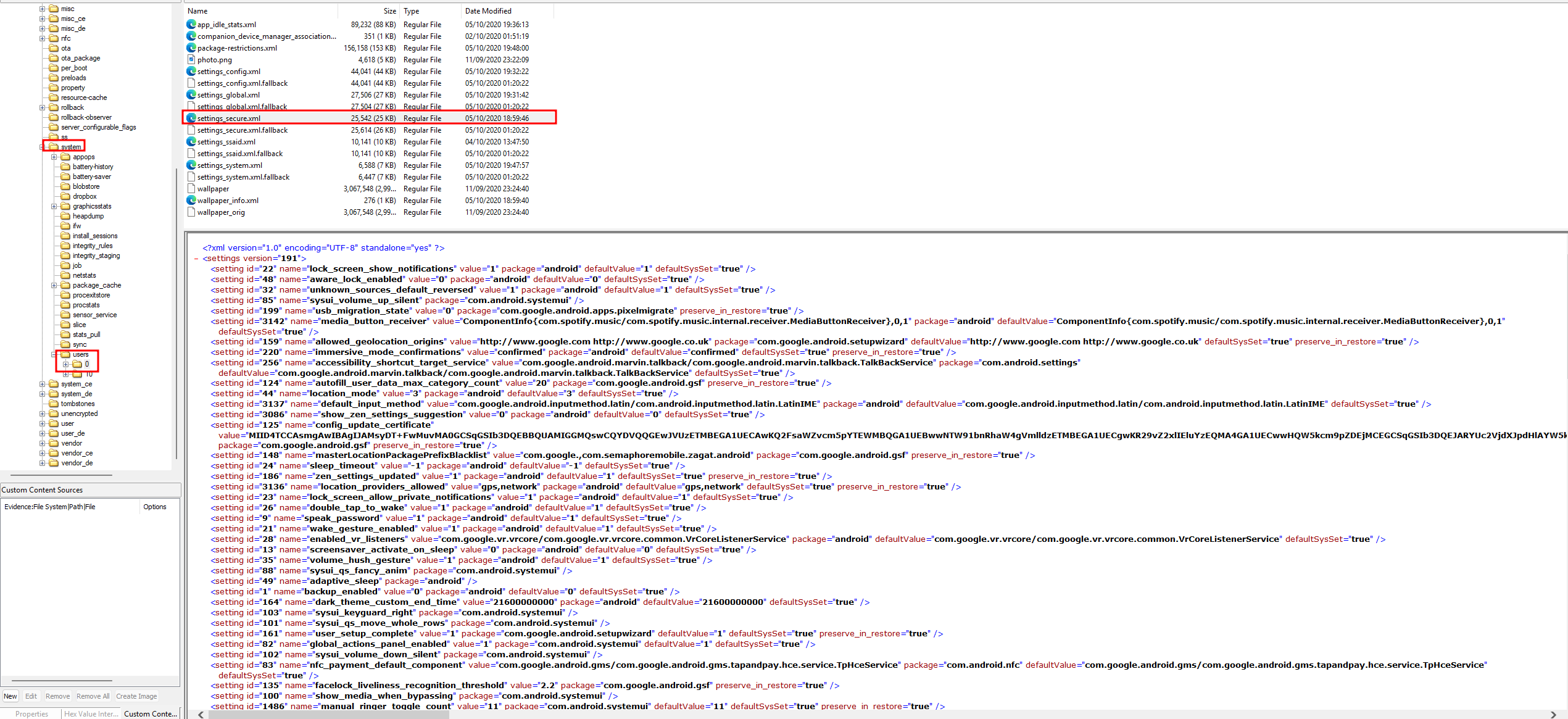Sort file list by Type column
Image resolution: width=1568 pixels, height=719 pixels.
(x=430, y=11)
